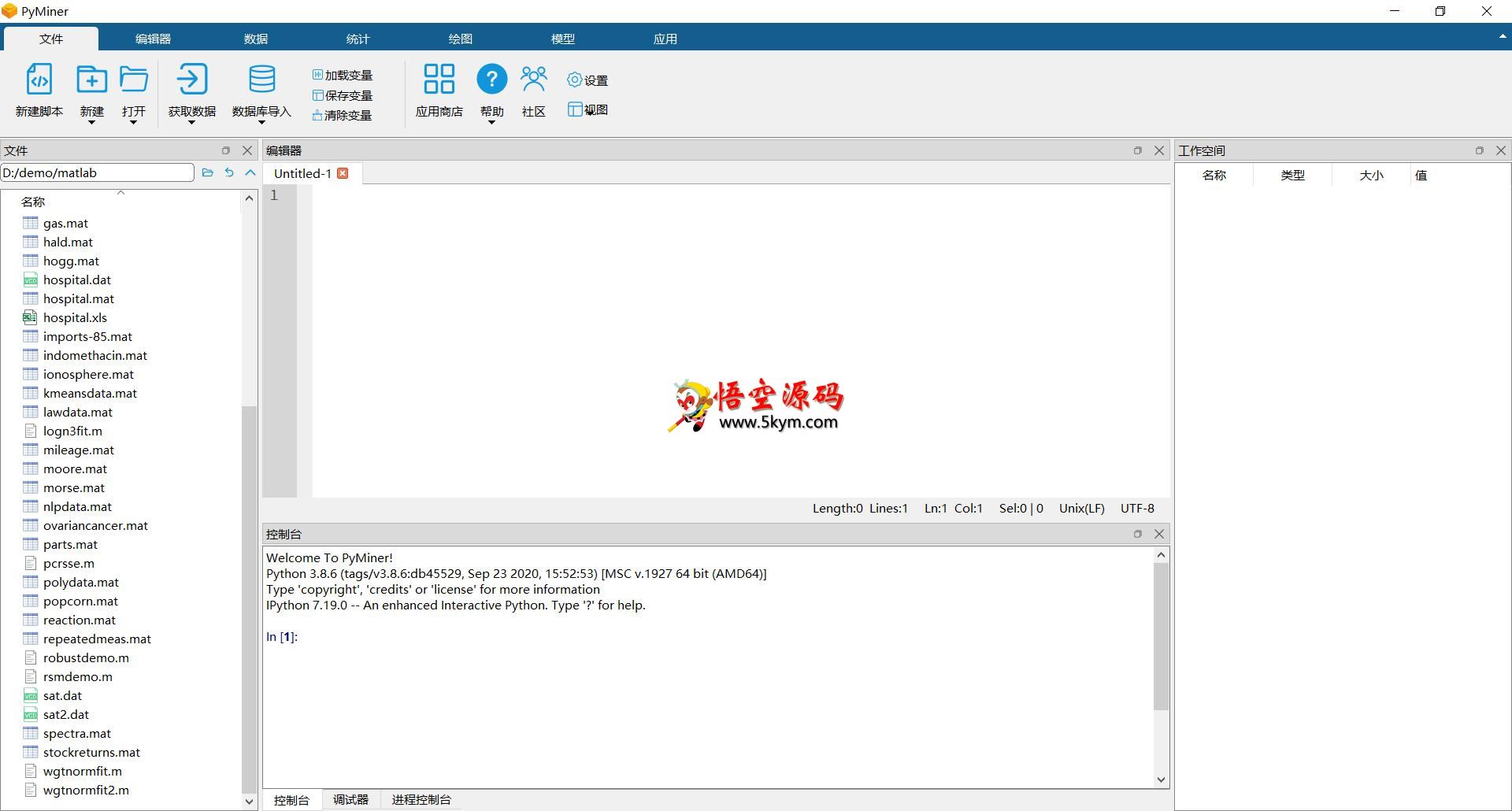The height and width of the screenshot is (811, 1512).
Task: Switch to the 进程控制台 bottom tab
Action: (x=421, y=799)
